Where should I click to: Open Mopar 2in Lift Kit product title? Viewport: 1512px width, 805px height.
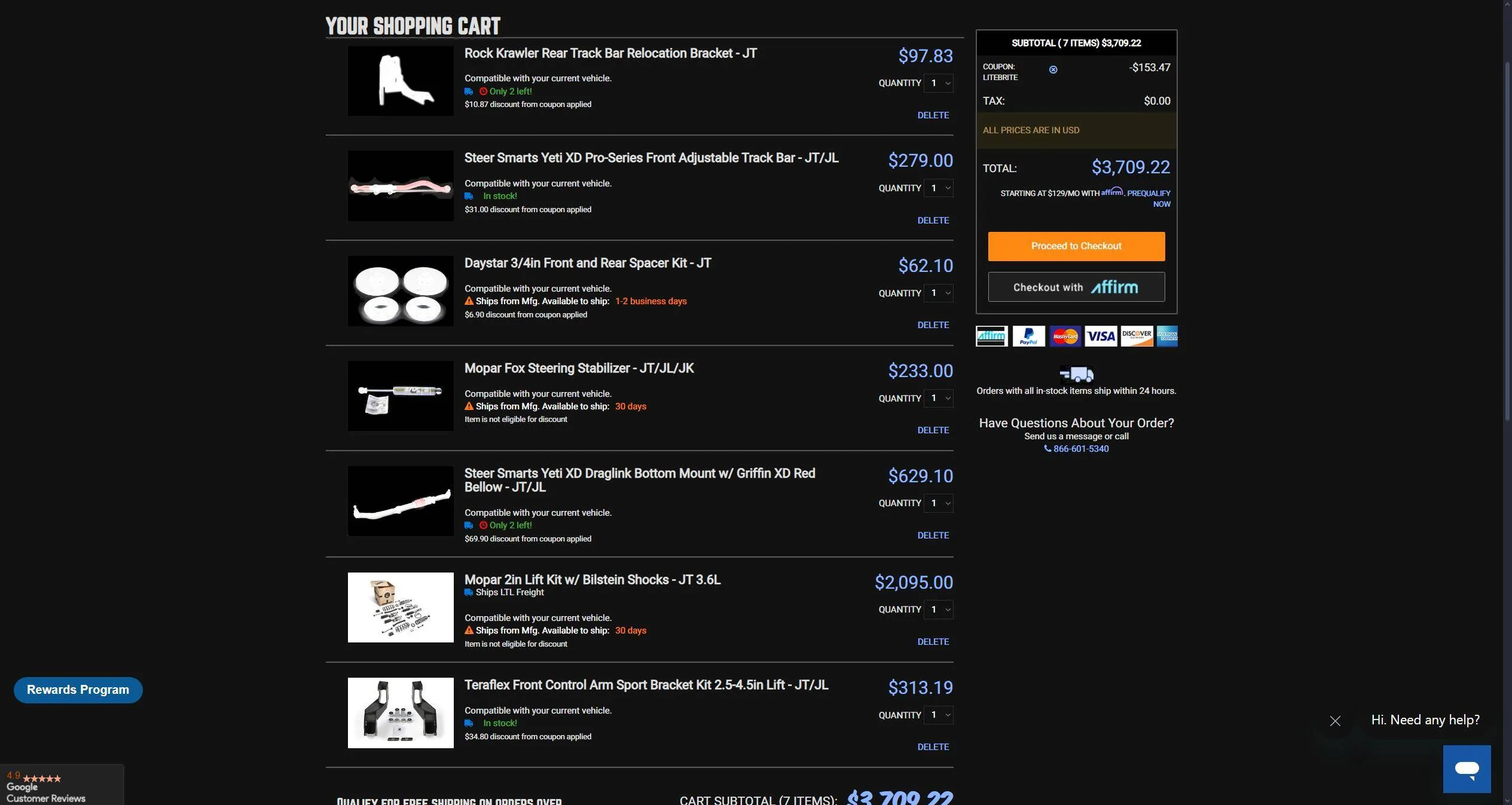(x=592, y=580)
